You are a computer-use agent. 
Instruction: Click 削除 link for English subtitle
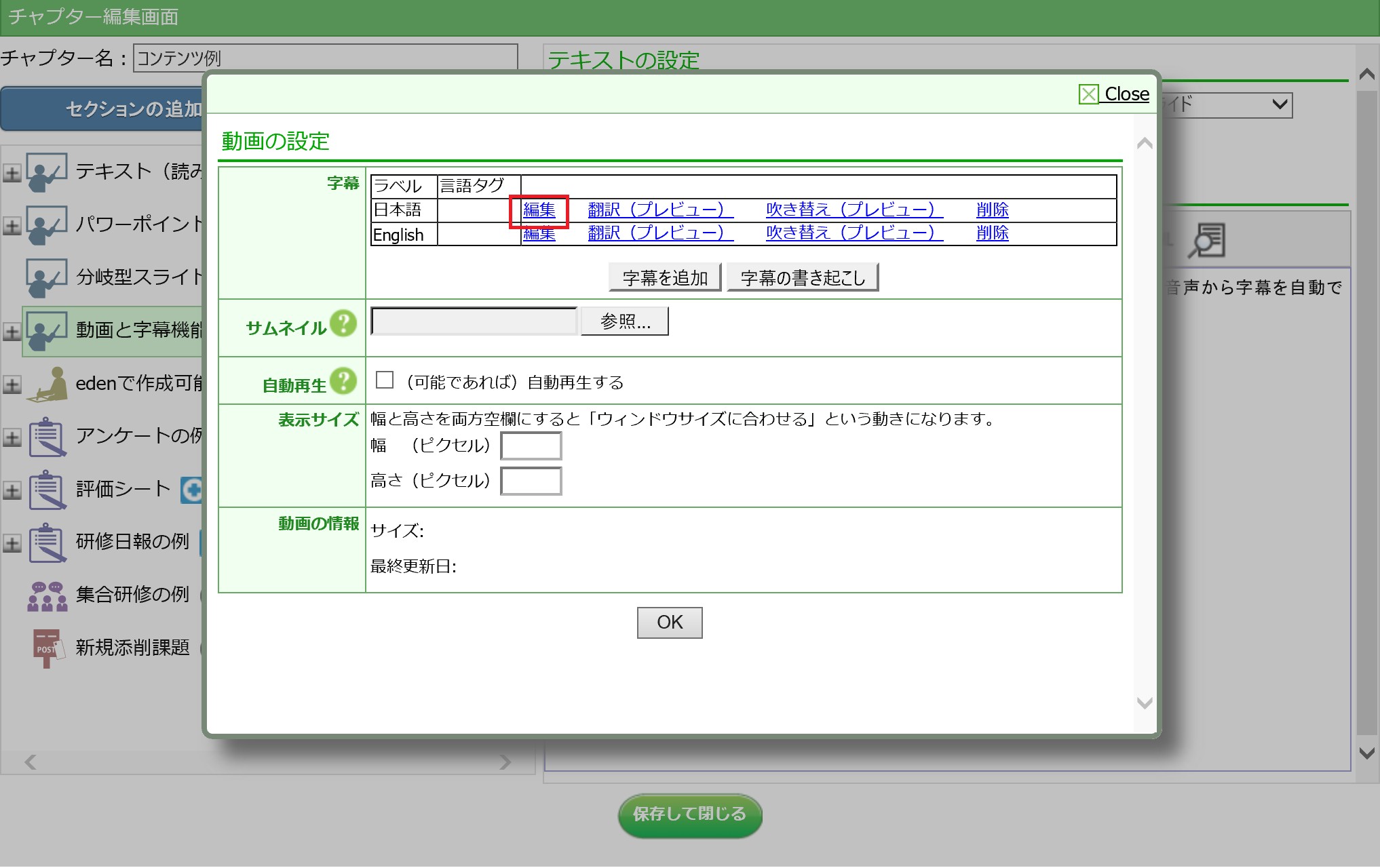[x=992, y=233]
